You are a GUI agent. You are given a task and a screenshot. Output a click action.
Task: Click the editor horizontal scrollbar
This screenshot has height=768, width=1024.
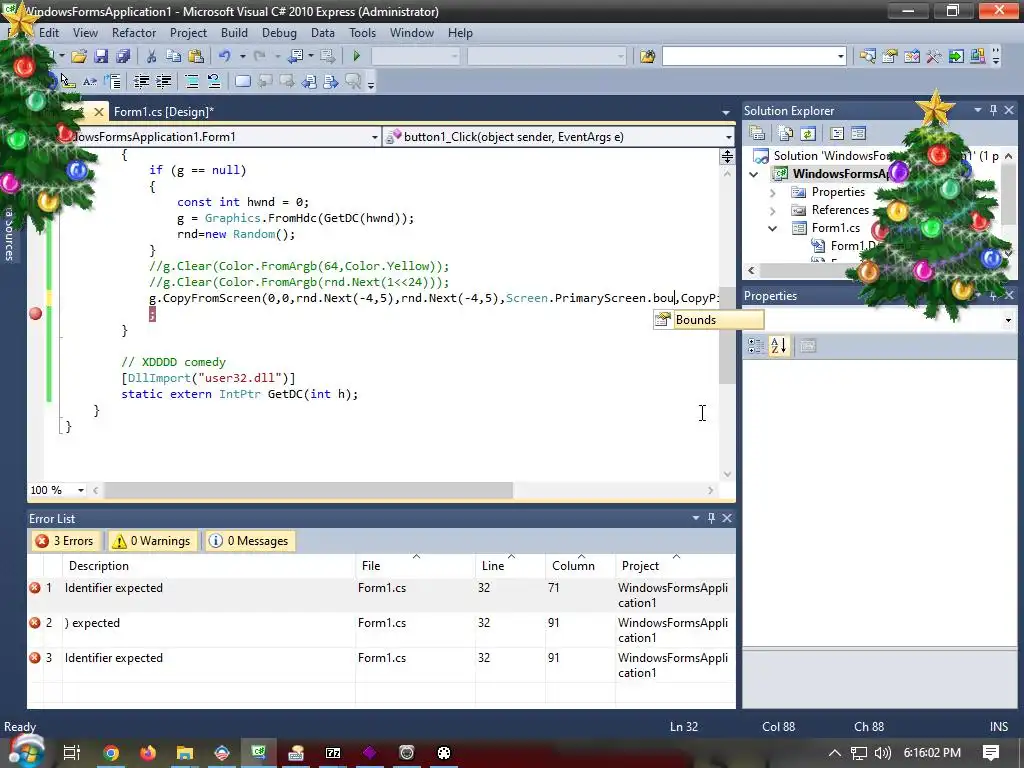point(308,490)
